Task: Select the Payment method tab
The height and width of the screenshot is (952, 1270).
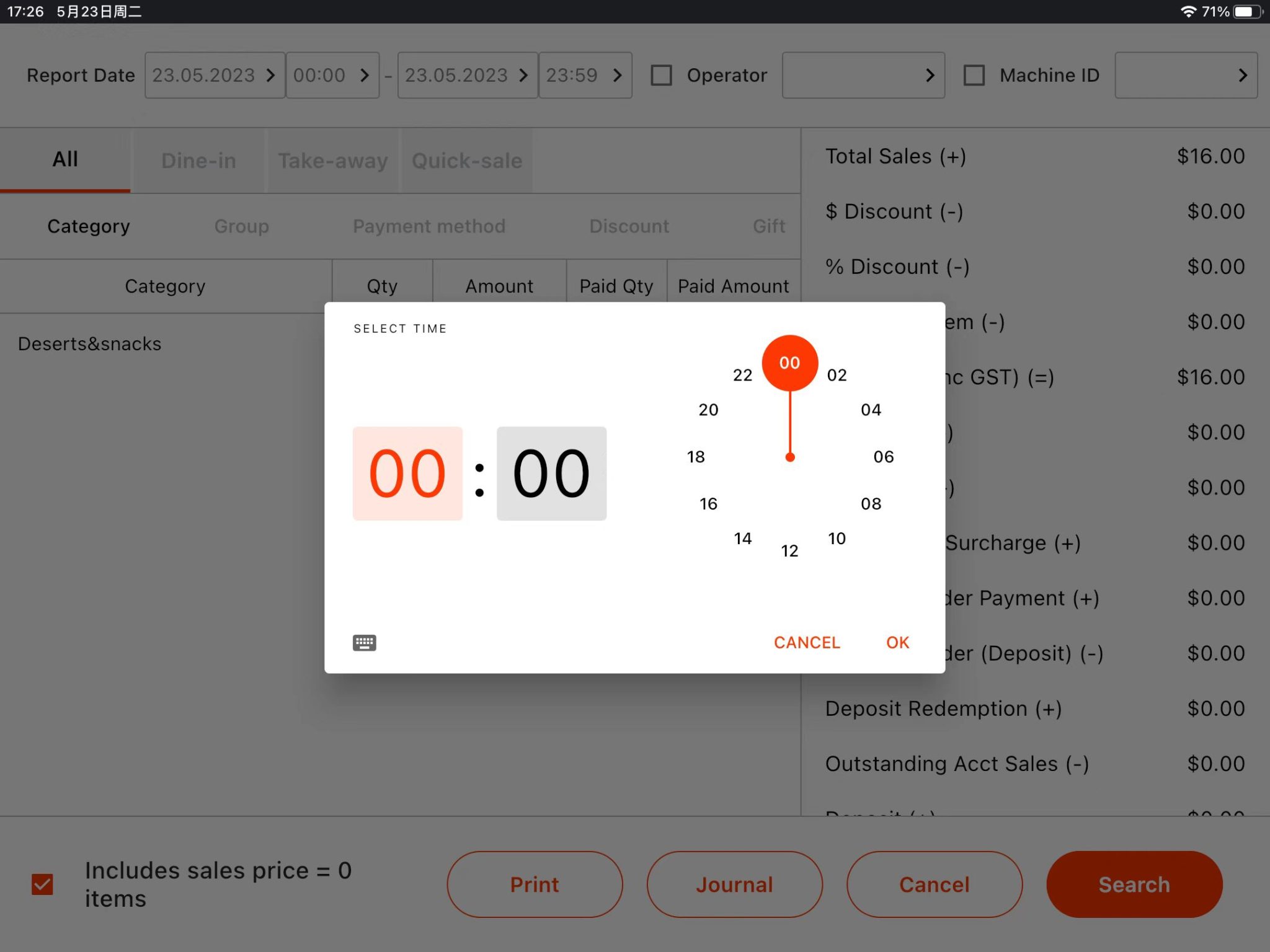Action: (x=429, y=226)
